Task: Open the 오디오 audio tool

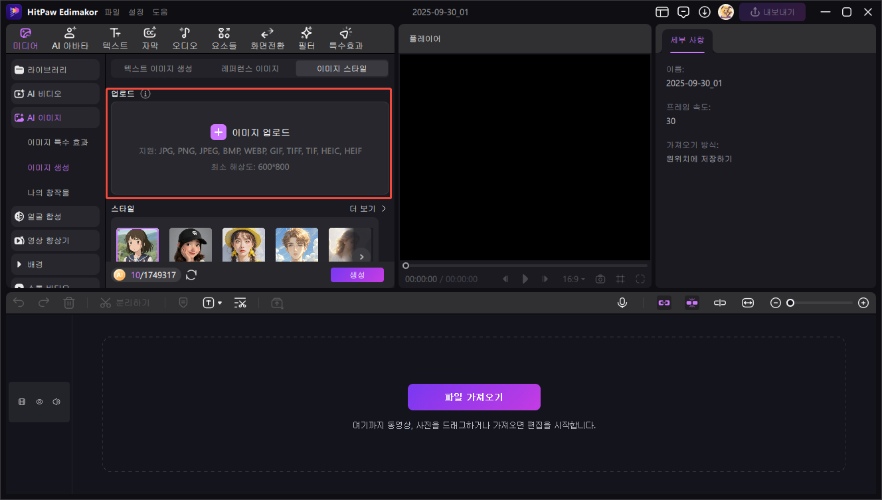Action: [x=184, y=38]
